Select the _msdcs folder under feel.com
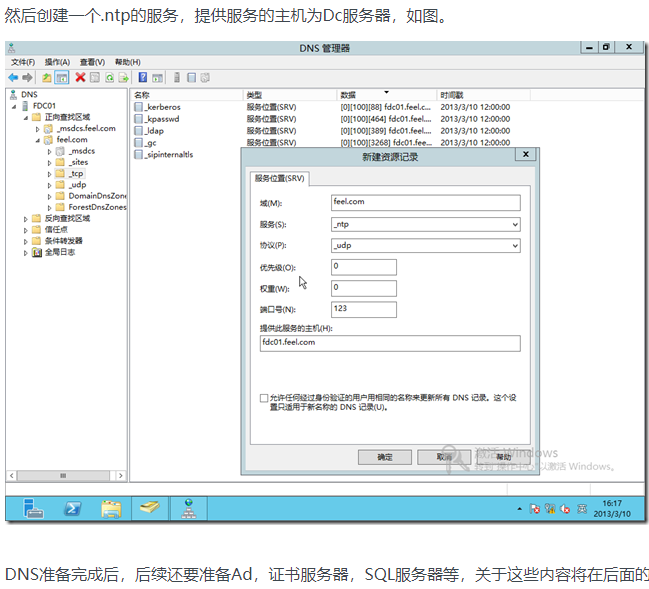 coord(75,151)
